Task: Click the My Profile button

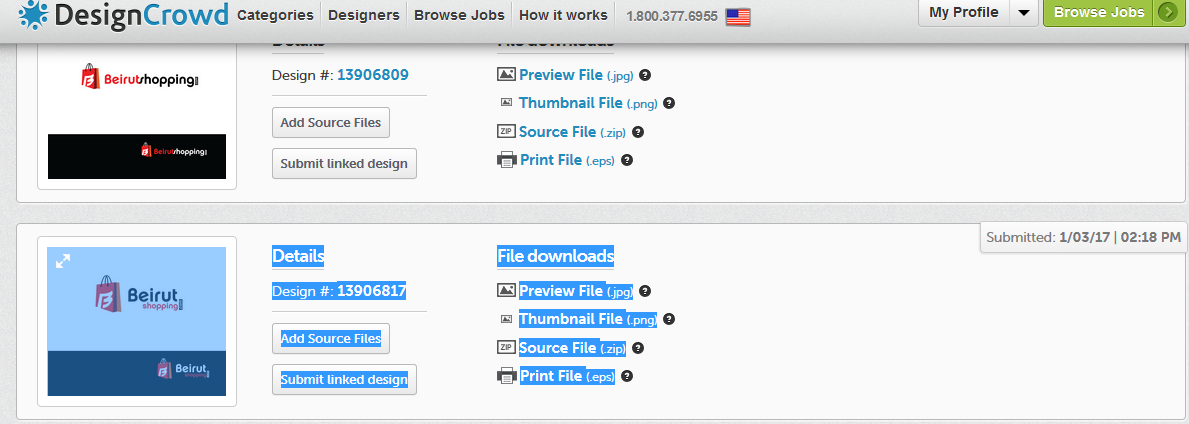Action: (x=964, y=13)
